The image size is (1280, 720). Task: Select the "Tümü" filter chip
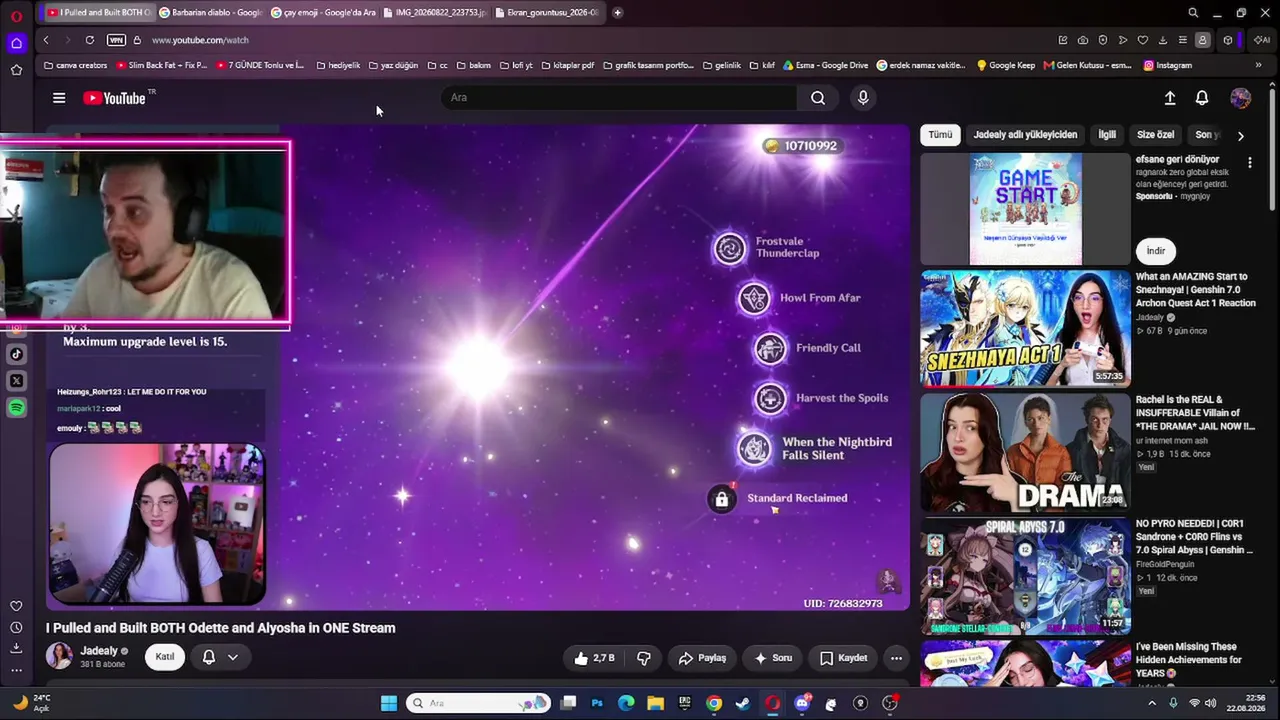[940, 135]
